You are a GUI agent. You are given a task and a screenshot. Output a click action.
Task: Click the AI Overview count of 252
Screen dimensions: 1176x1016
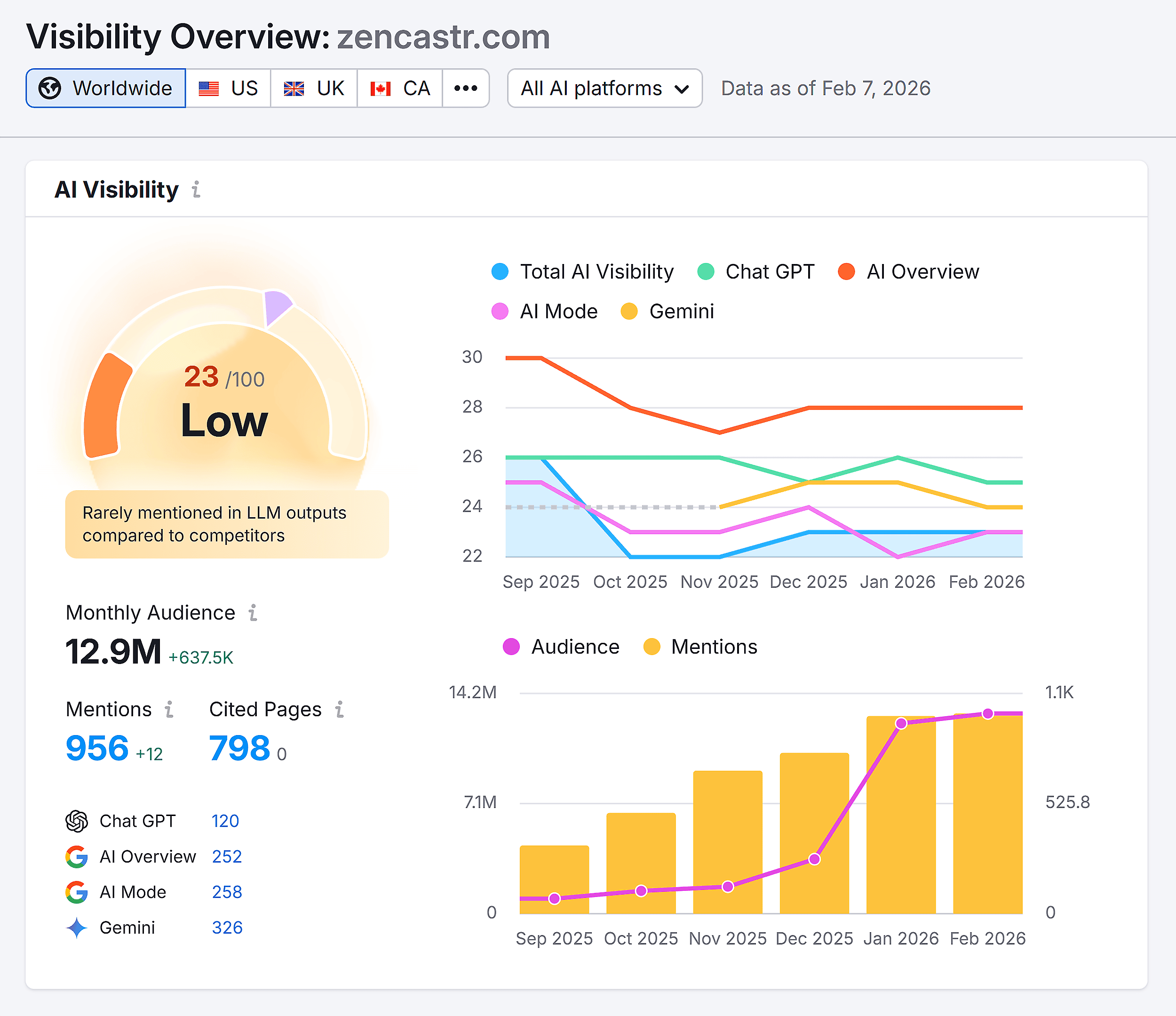click(226, 856)
